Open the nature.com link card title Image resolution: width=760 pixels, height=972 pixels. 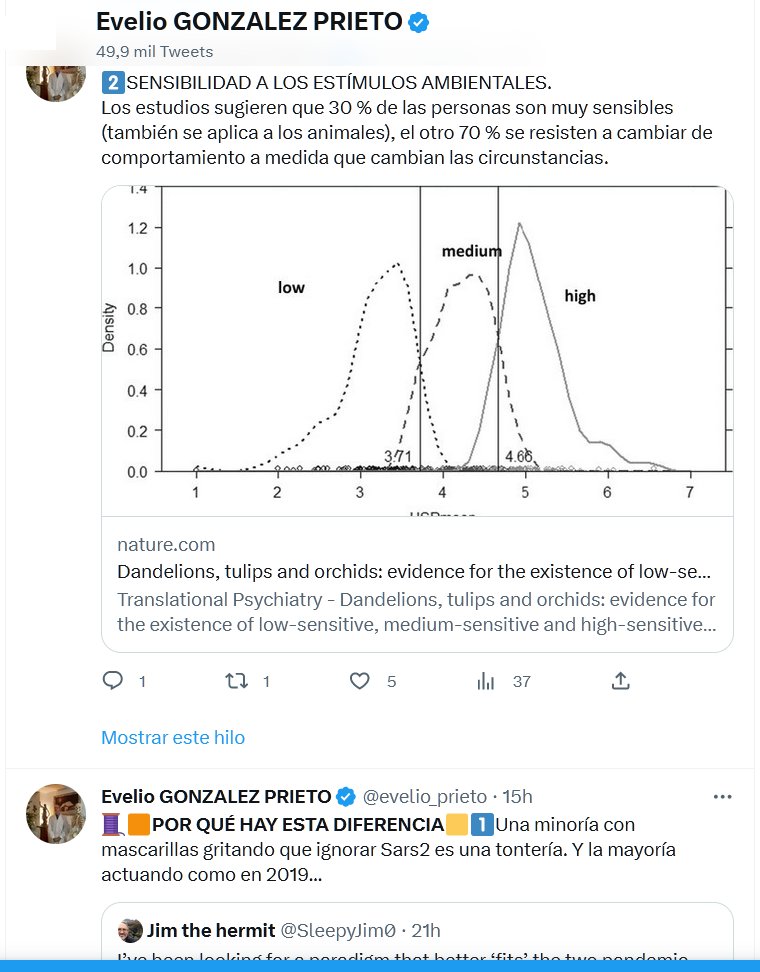pos(414,573)
